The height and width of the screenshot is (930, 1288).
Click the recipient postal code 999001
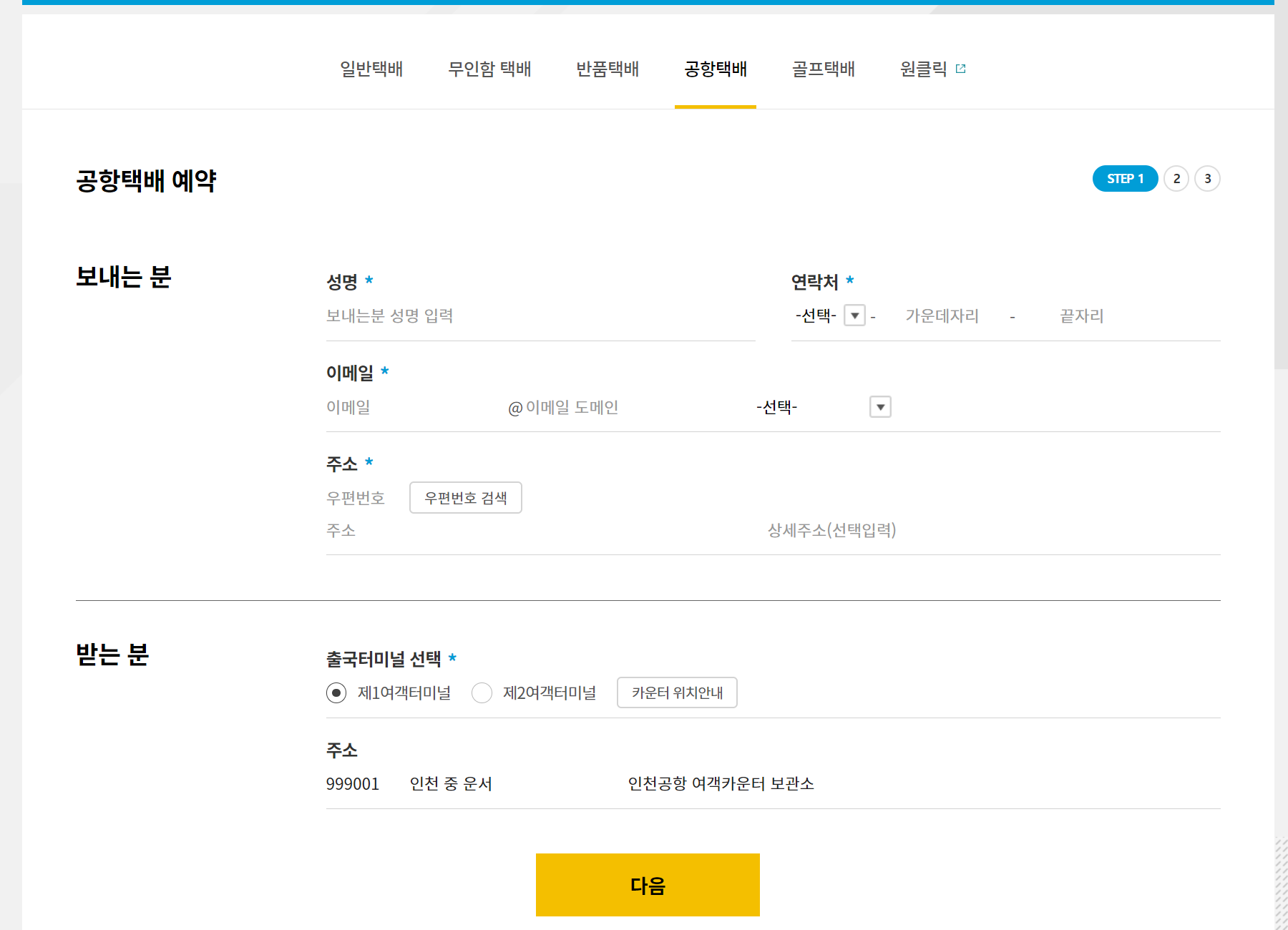(x=353, y=784)
